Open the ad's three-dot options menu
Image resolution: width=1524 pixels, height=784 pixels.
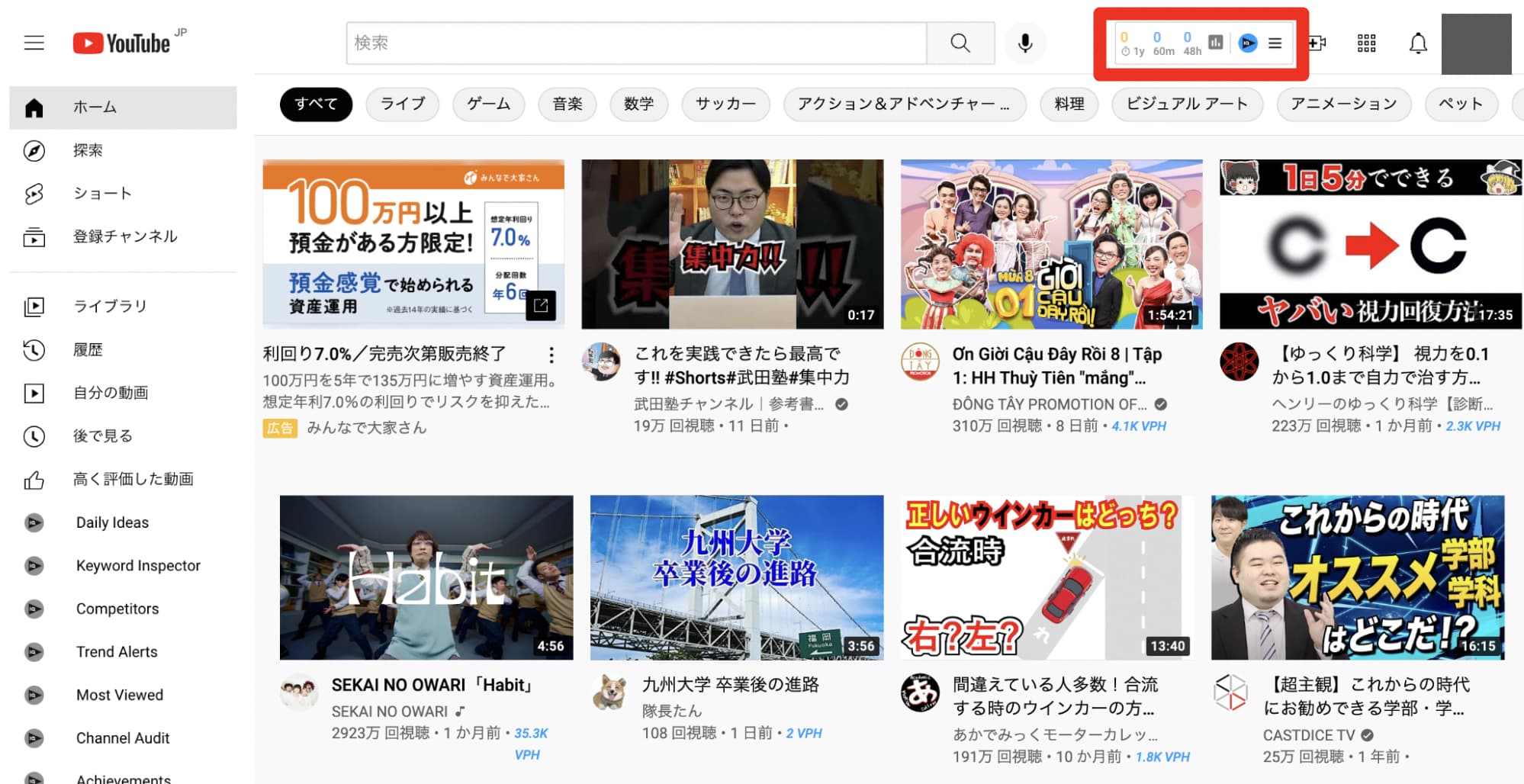pos(551,355)
